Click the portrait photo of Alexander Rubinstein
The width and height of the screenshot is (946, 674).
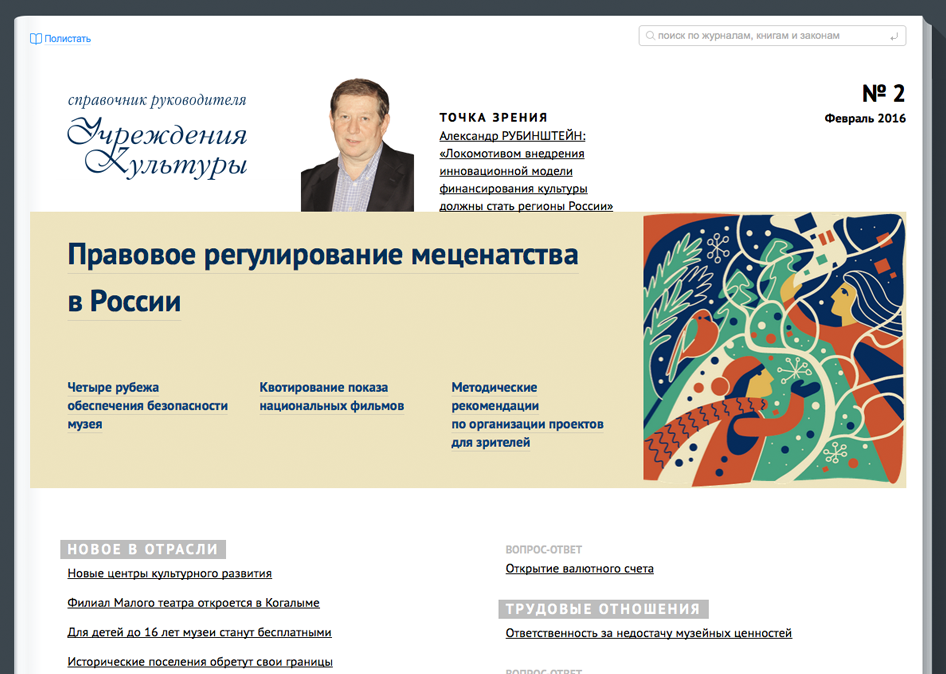point(357,145)
